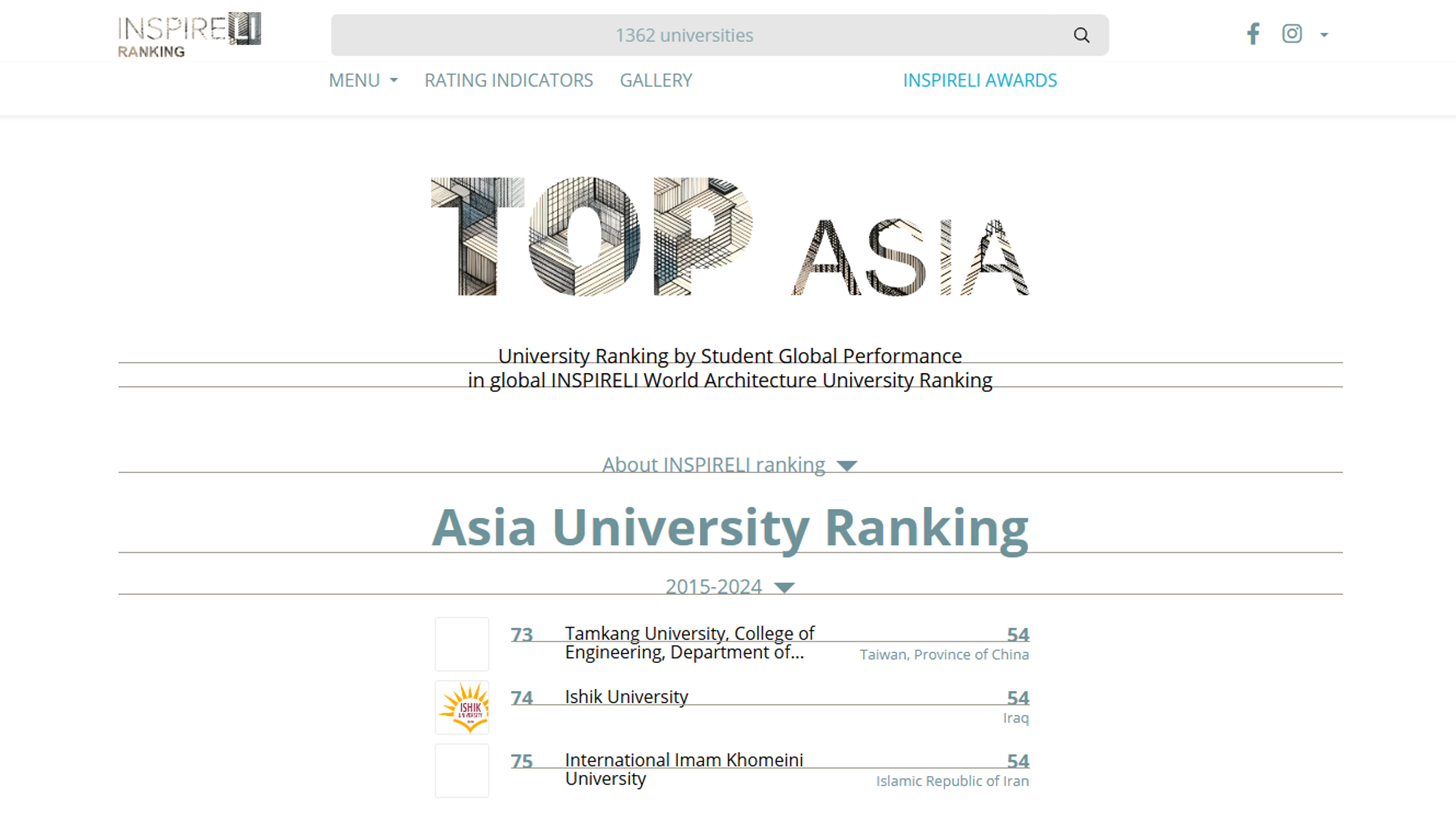The image size is (1456, 832).
Task: Click International Imam Khomeini logo placeholder
Action: click(x=462, y=770)
